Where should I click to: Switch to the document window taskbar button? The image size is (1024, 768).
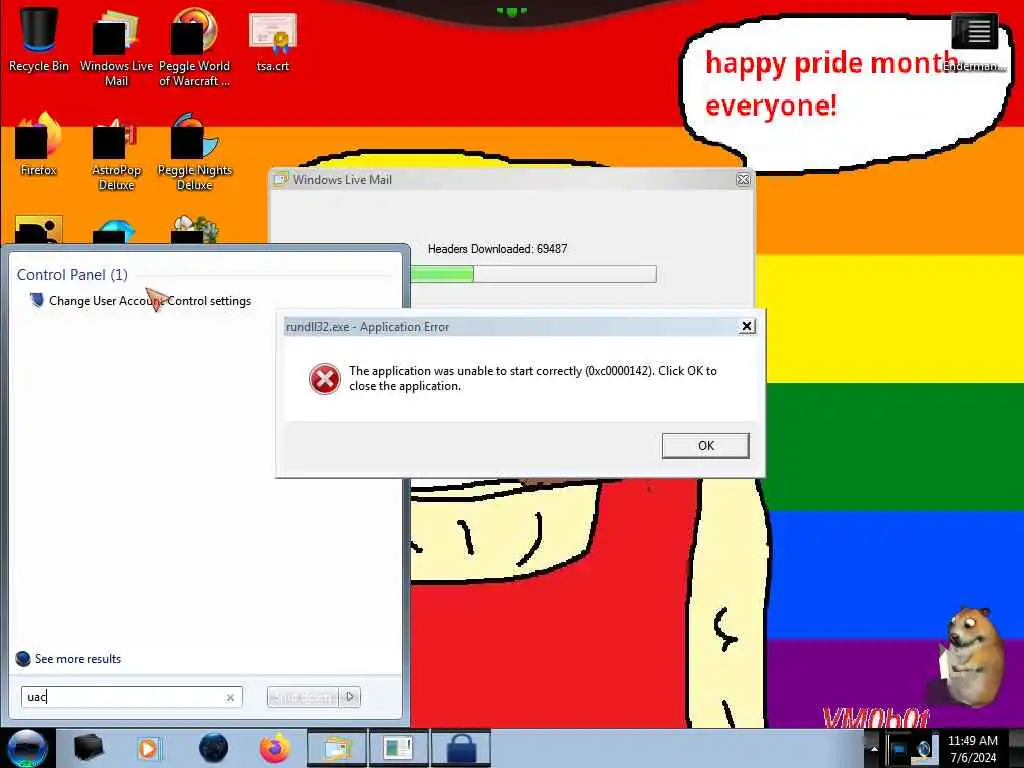click(398, 748)
